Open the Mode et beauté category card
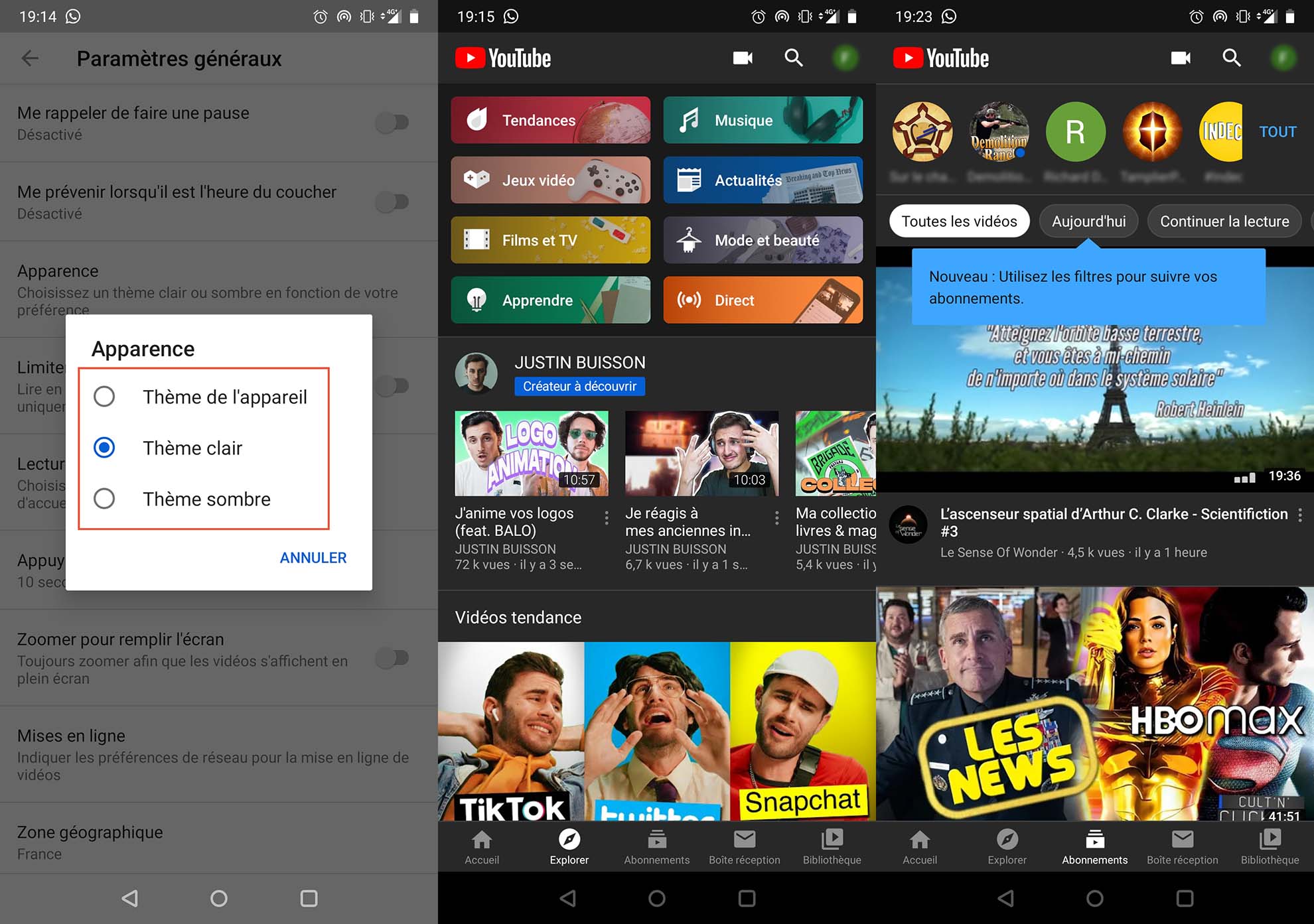Viewport: 1314px width, 924px height. pyautogui.click(x=763, y=240)
